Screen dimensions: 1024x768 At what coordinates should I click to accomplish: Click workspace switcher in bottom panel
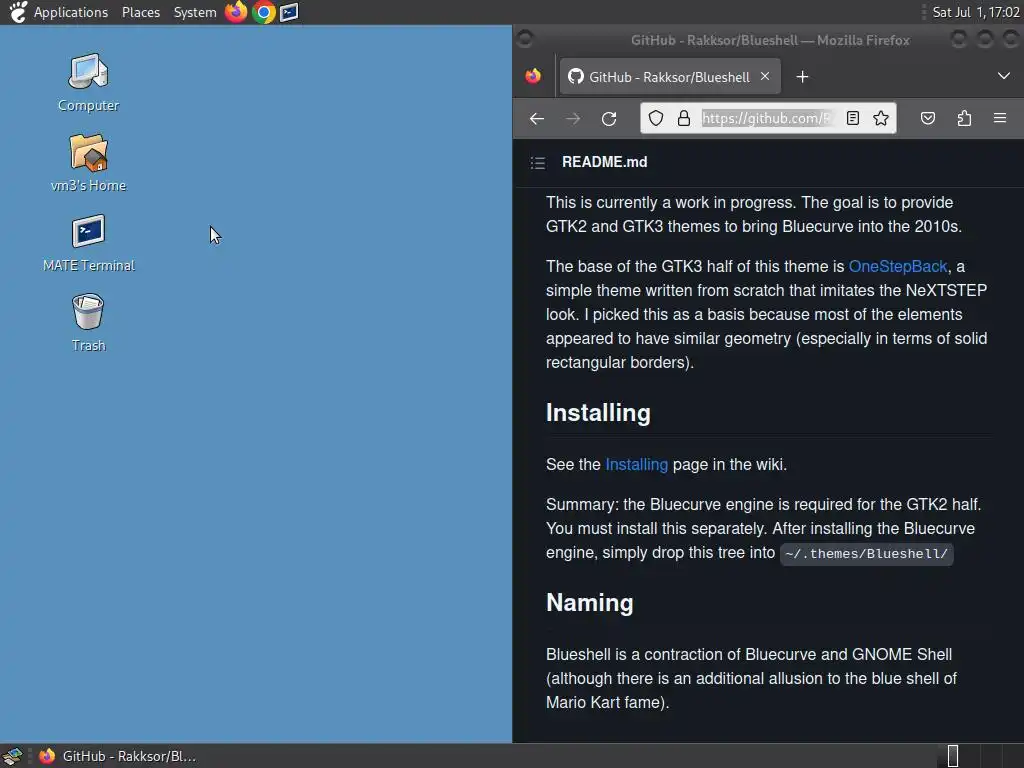tap(978, 756)
